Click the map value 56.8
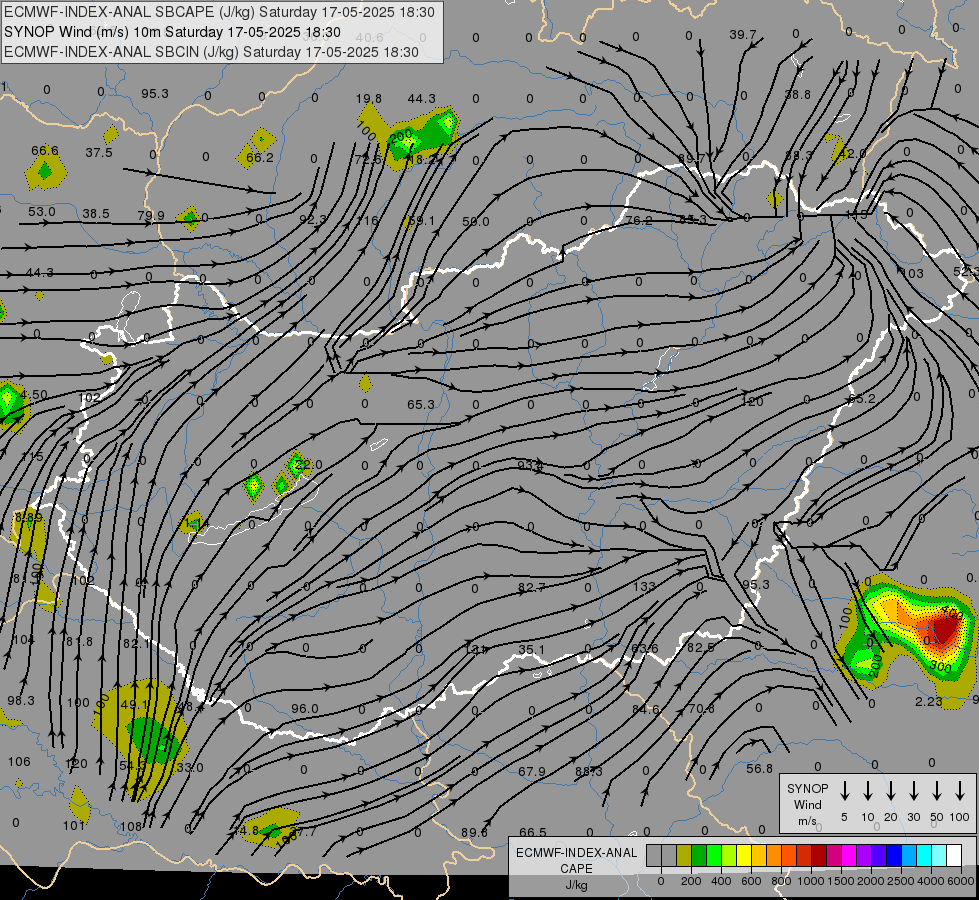The height and width of the screenshot is (900, 979). (x=759, y=769)
